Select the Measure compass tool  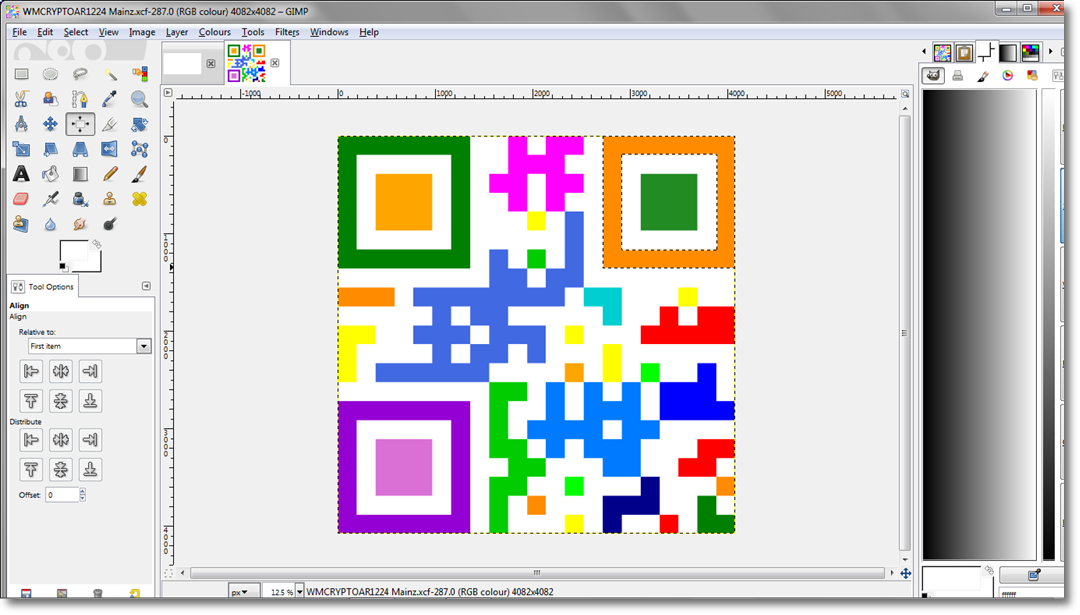point(21,124)
